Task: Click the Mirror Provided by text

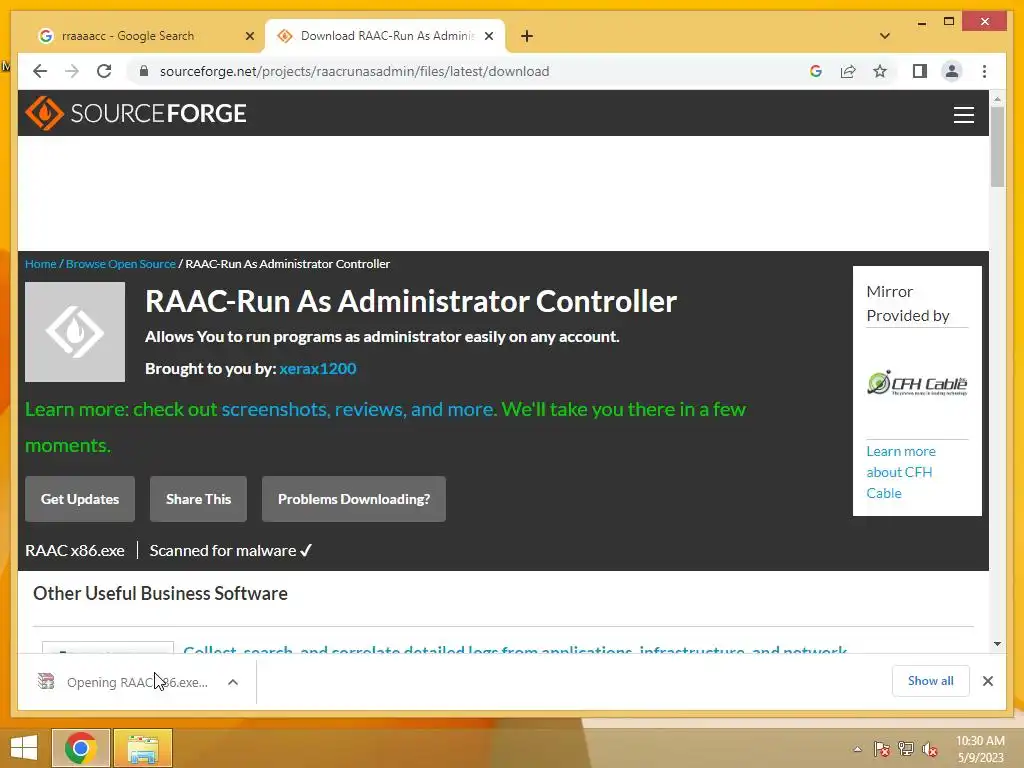Action: click(908, 304)
